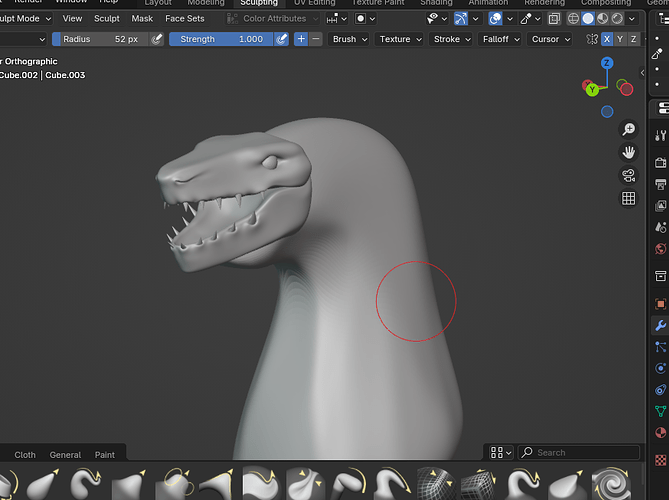Click the blue Z axis gizmo
This screenshot has height=500, width=669.
(607, 63)
